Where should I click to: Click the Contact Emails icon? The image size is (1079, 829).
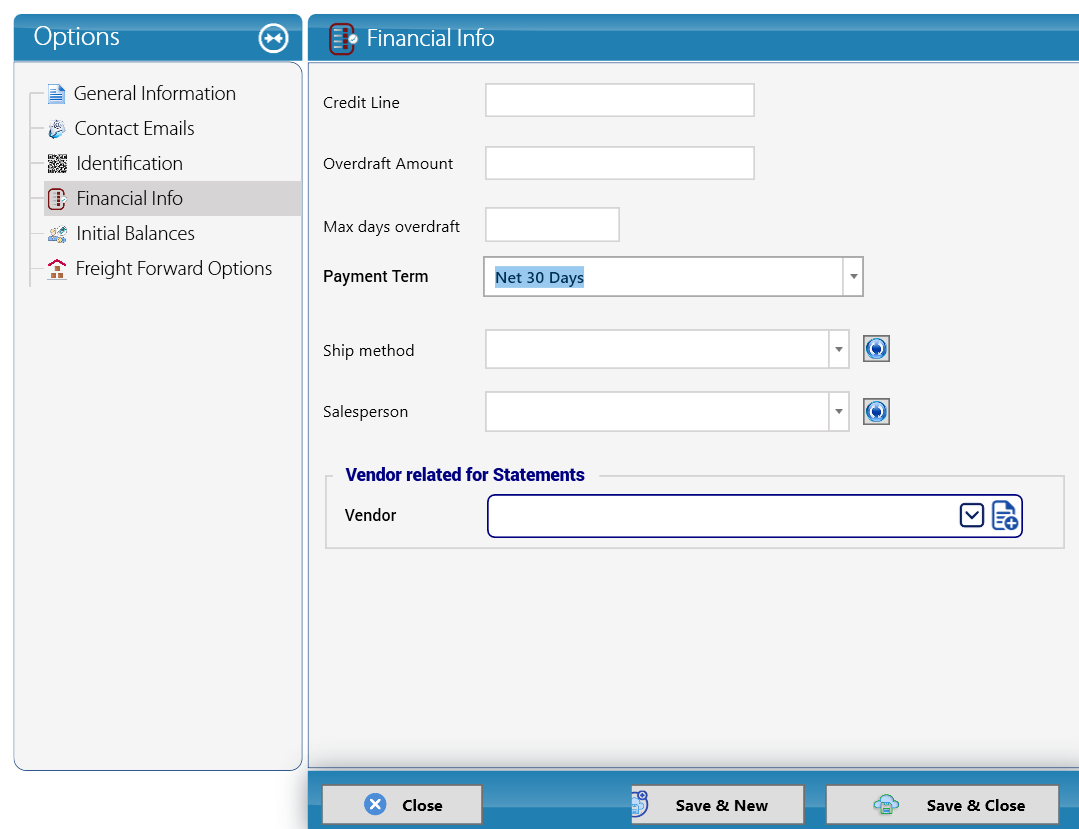pos(57,129)
